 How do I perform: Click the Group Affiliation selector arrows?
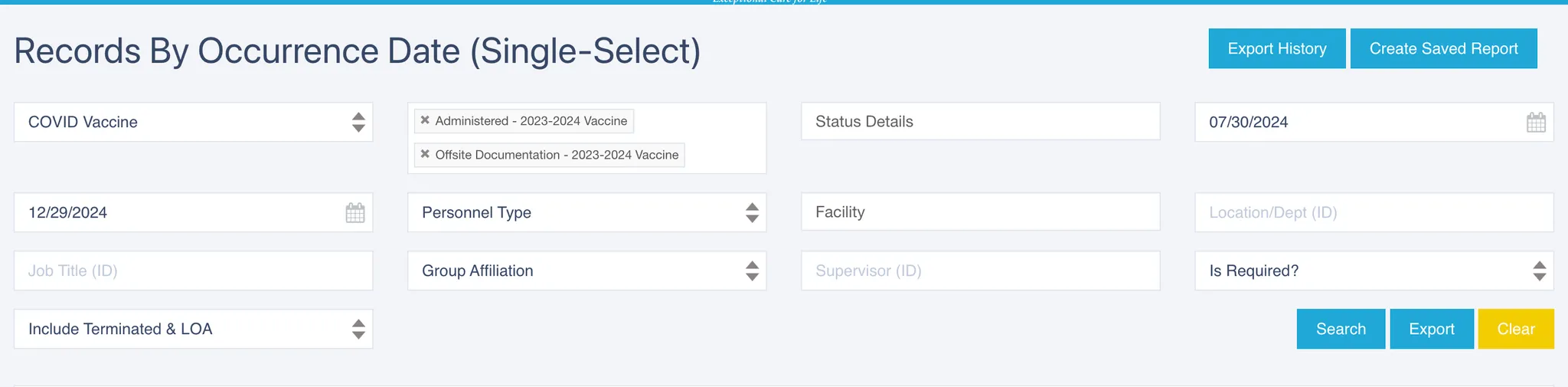pos(752,271)
